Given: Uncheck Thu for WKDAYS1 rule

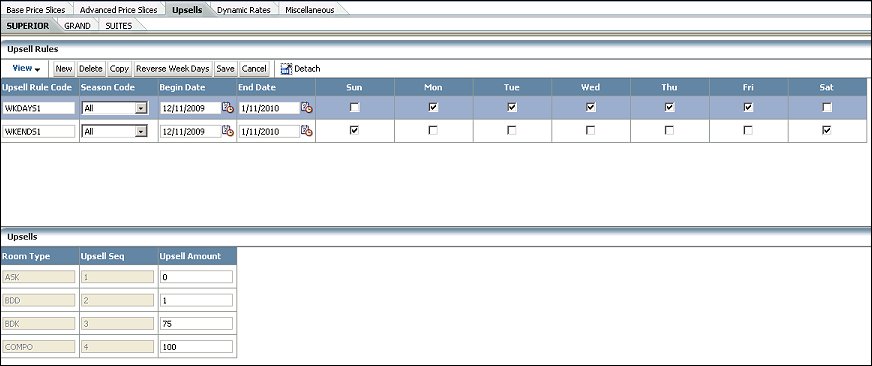Looking at the screenshot, I should point(670,108).
